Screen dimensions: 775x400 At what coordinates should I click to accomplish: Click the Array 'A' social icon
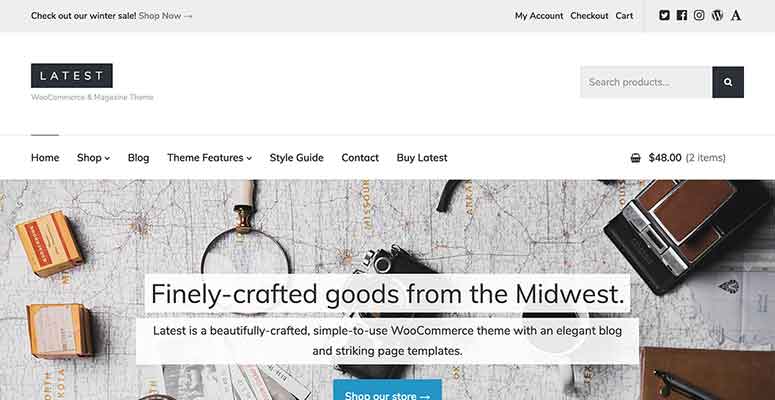(736, 15)
